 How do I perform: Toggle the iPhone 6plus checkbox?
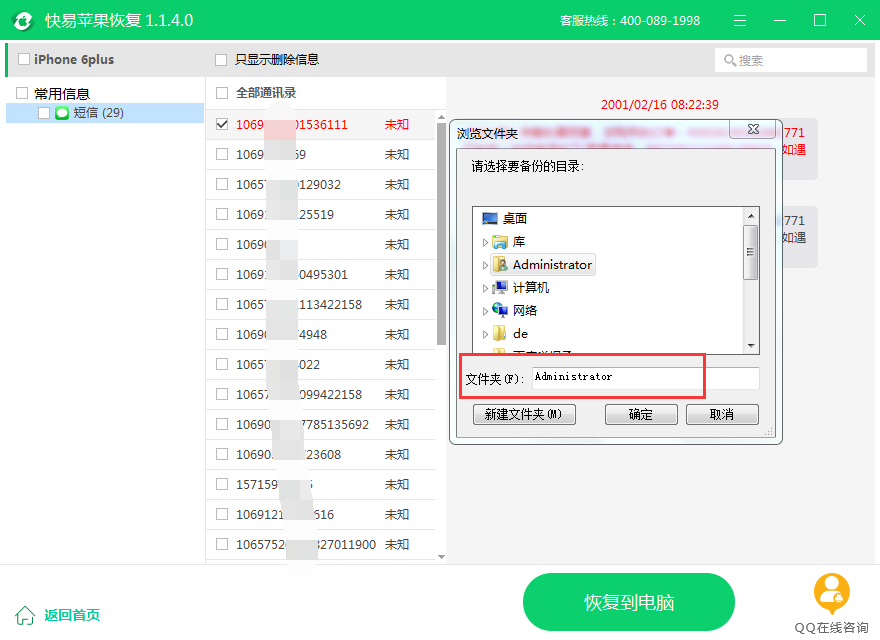(24, 60)
